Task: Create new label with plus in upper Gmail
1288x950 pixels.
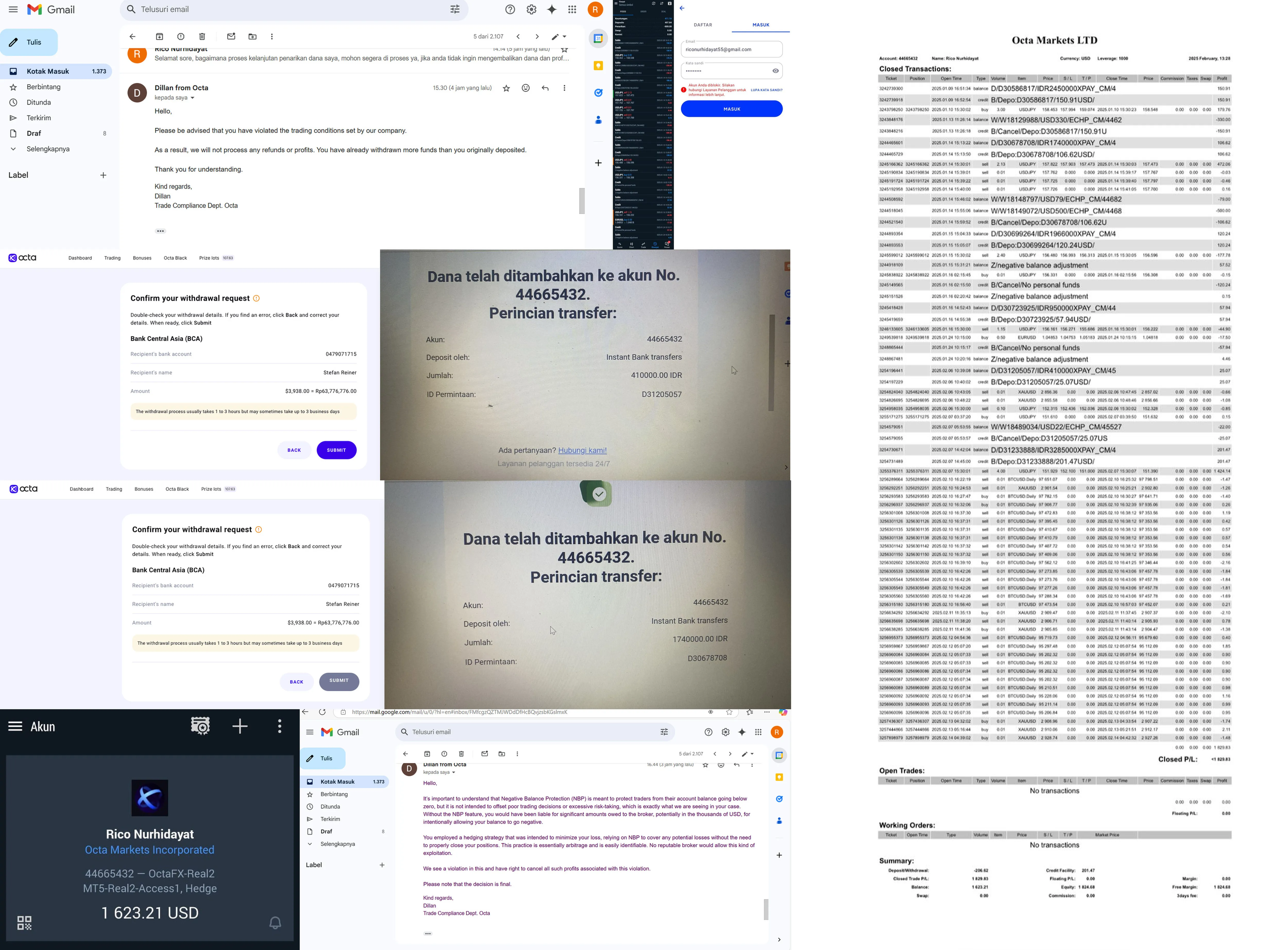Action: 104,175
